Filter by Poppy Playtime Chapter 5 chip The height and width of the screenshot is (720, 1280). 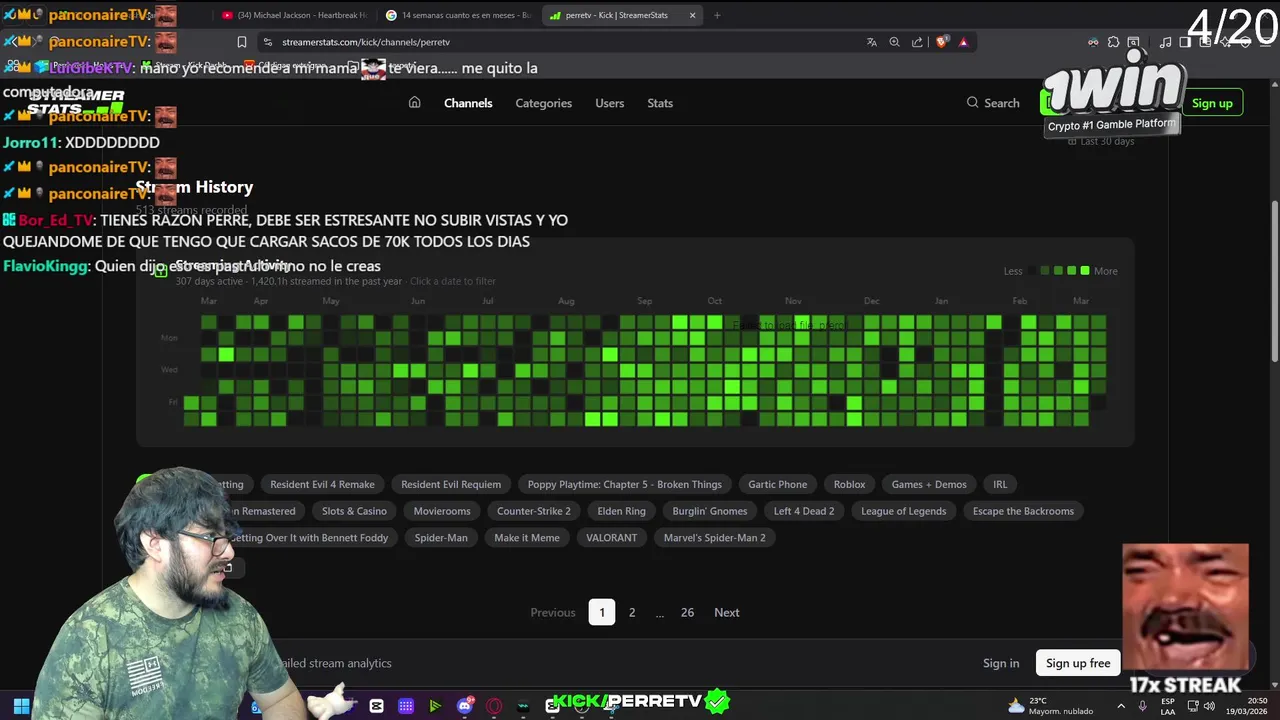[x=624, y=484]
